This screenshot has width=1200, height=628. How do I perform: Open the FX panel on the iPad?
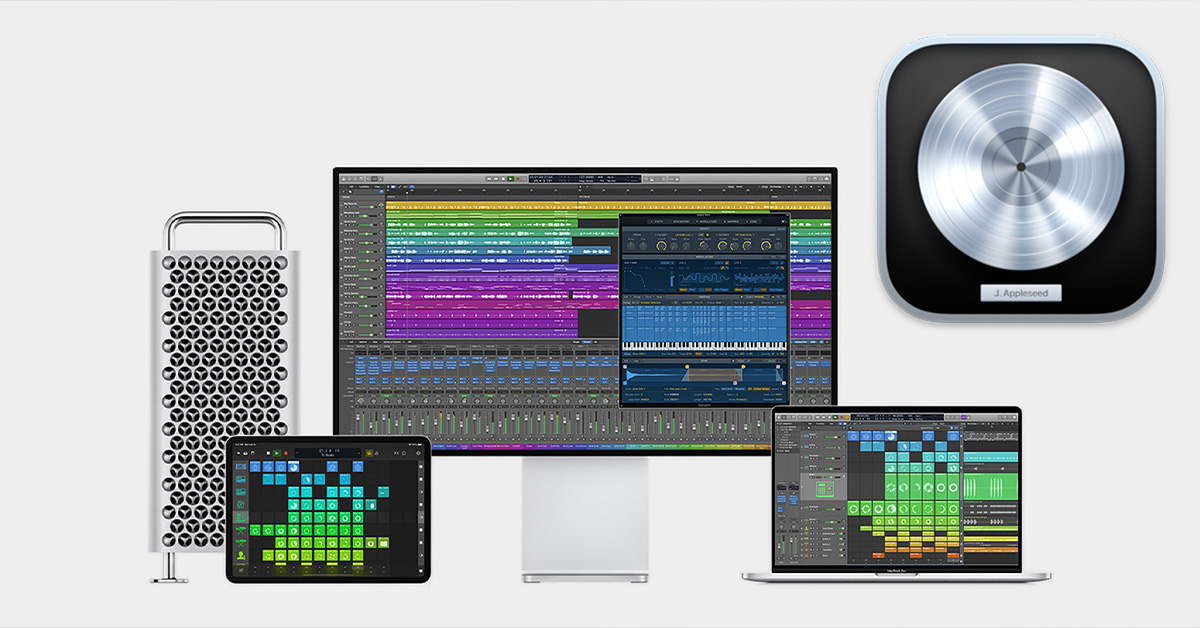pos(397,453)
